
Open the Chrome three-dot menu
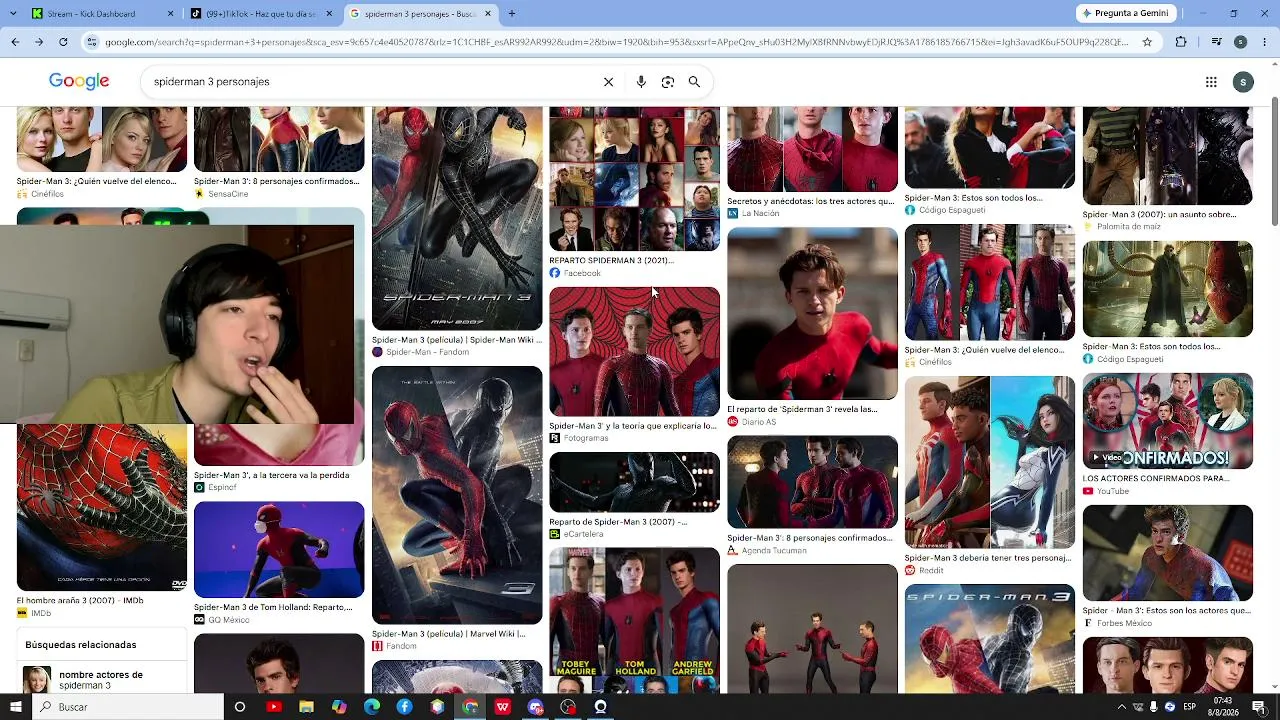click(x=1264, y=42)
